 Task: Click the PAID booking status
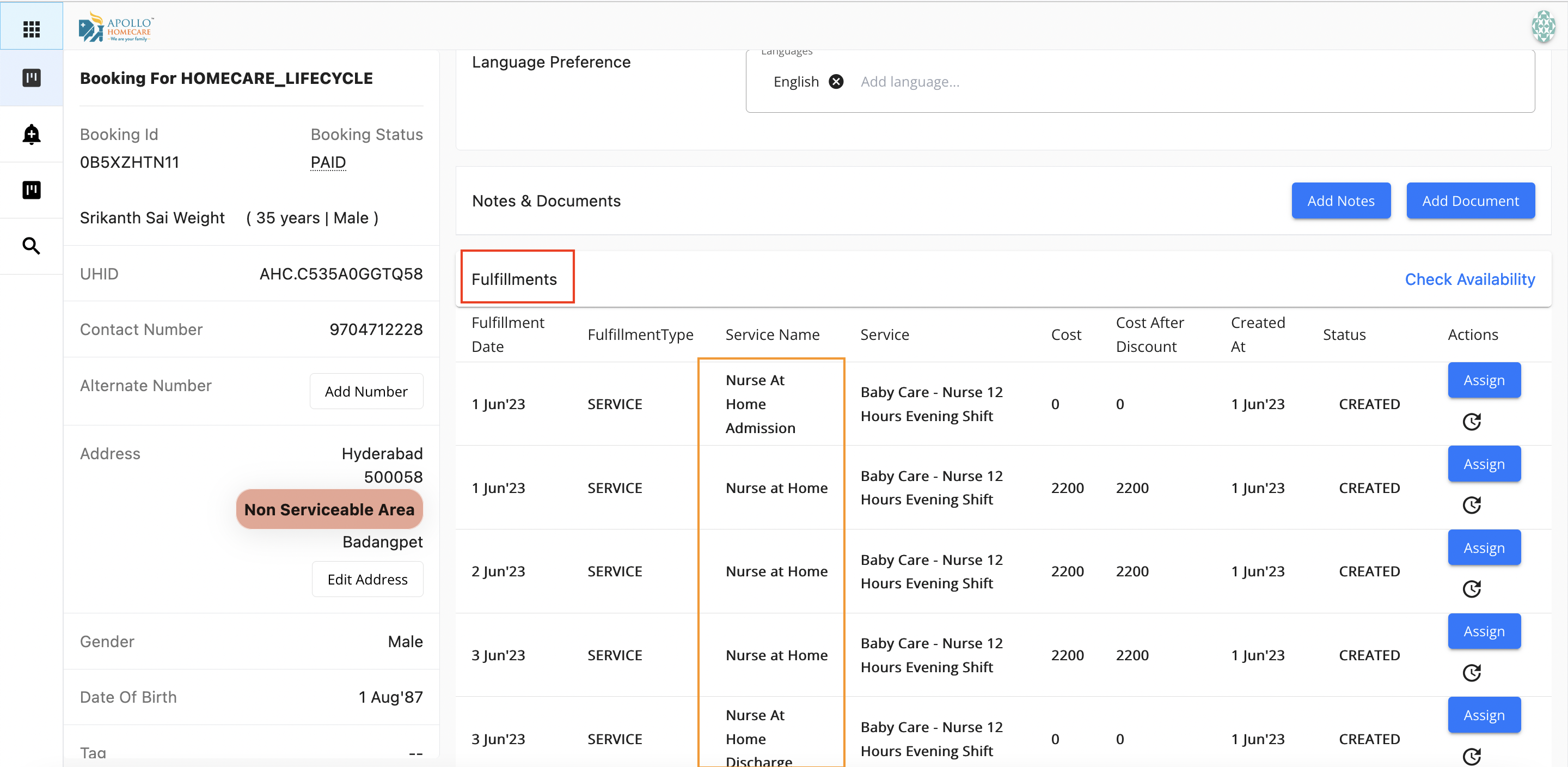click(x=328, y=163)
